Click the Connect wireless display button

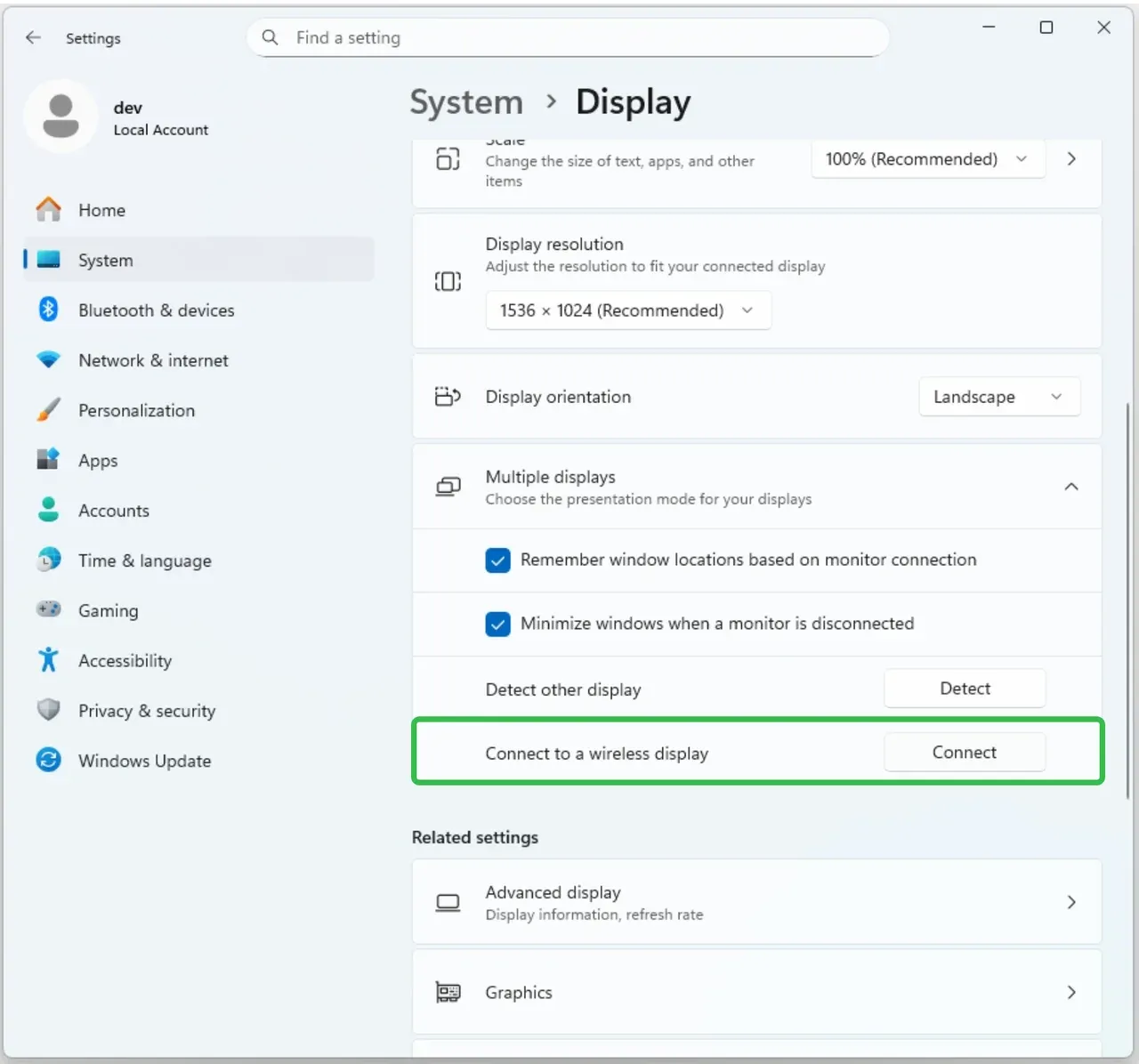tap(965, 753)
